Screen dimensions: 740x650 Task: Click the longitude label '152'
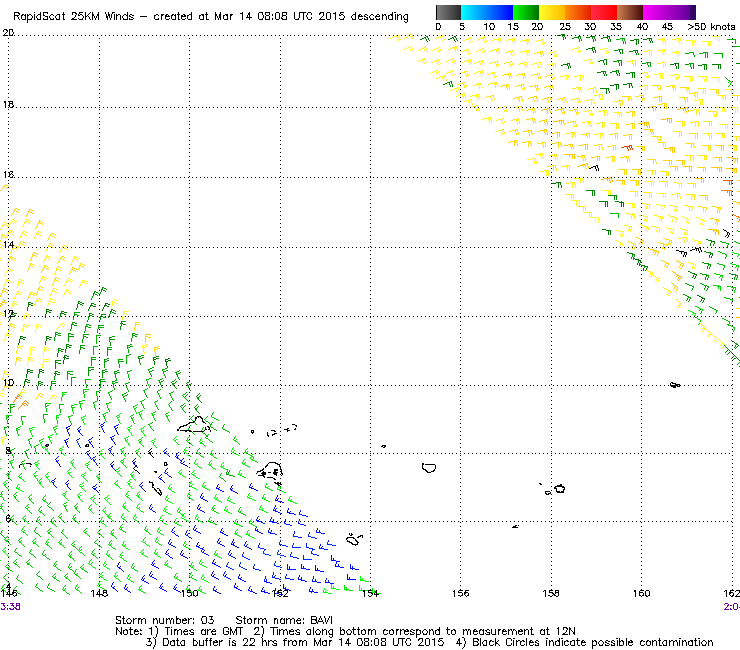(280, 593)
